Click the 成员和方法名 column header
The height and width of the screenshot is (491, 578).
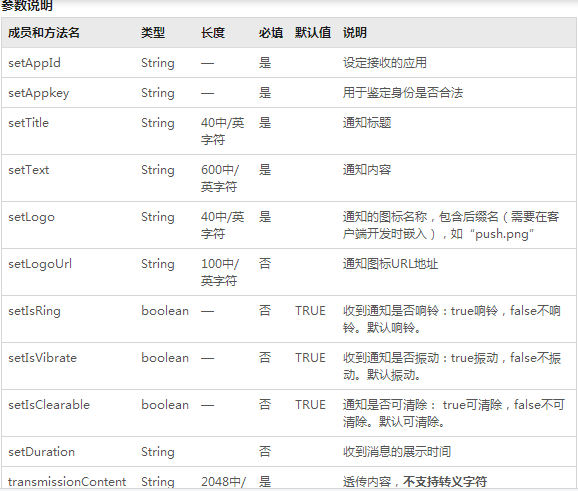(x=44, y=33)
